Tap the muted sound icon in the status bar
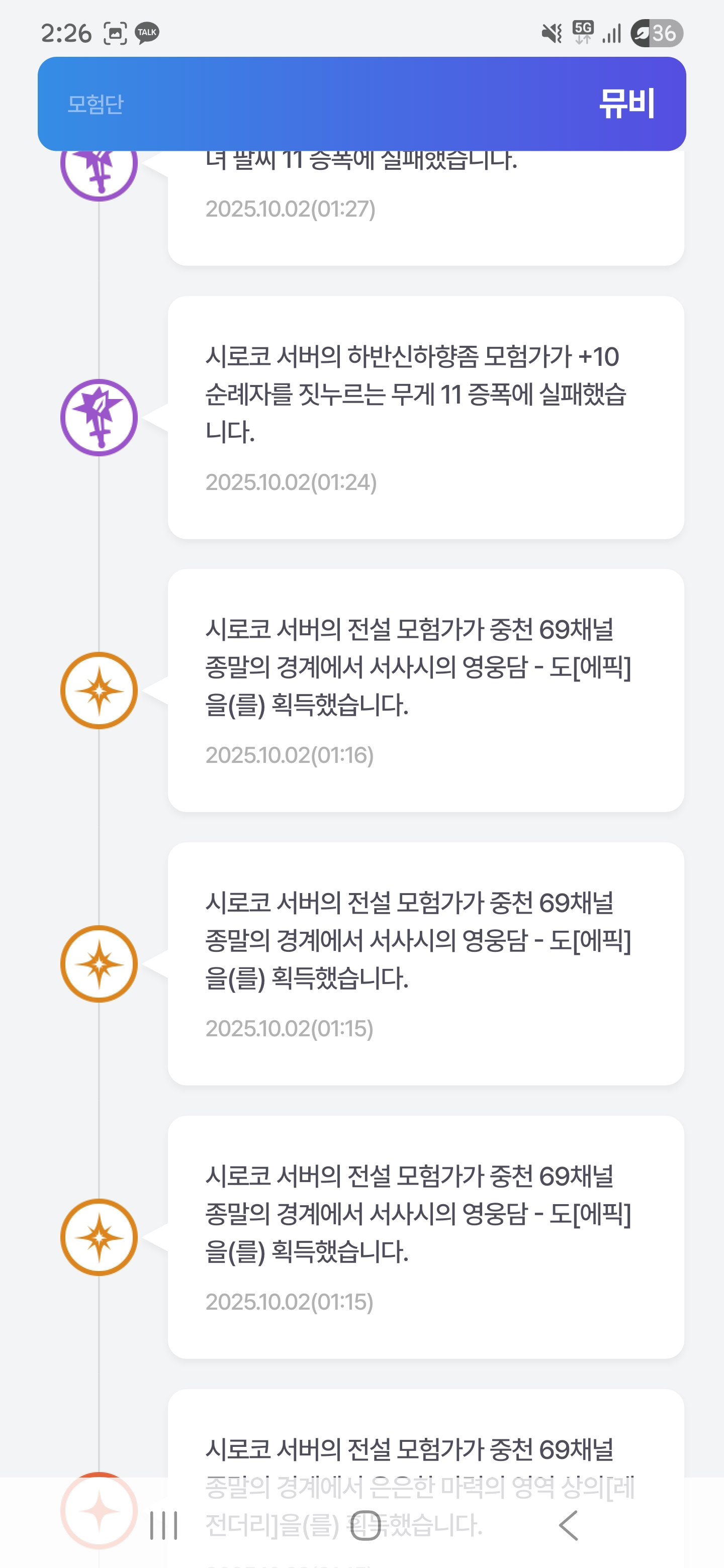 coord(552,33)
